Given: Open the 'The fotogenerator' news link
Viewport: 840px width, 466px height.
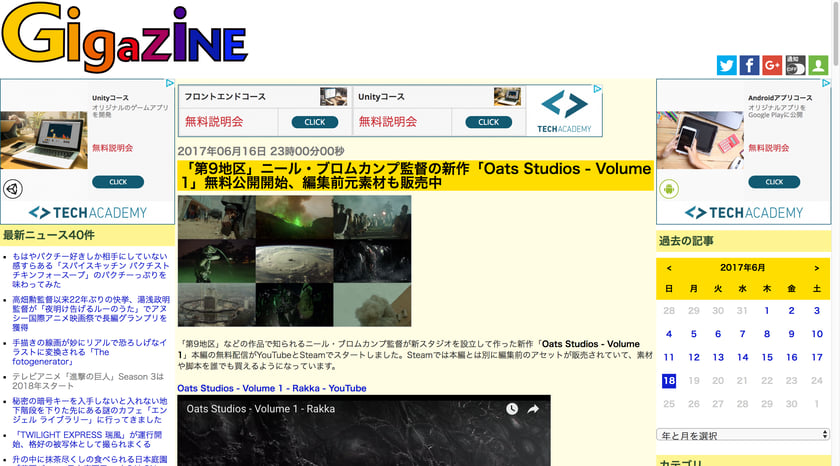Looking at the screenshot, I should pyautogui.click(x=89, y=352).
